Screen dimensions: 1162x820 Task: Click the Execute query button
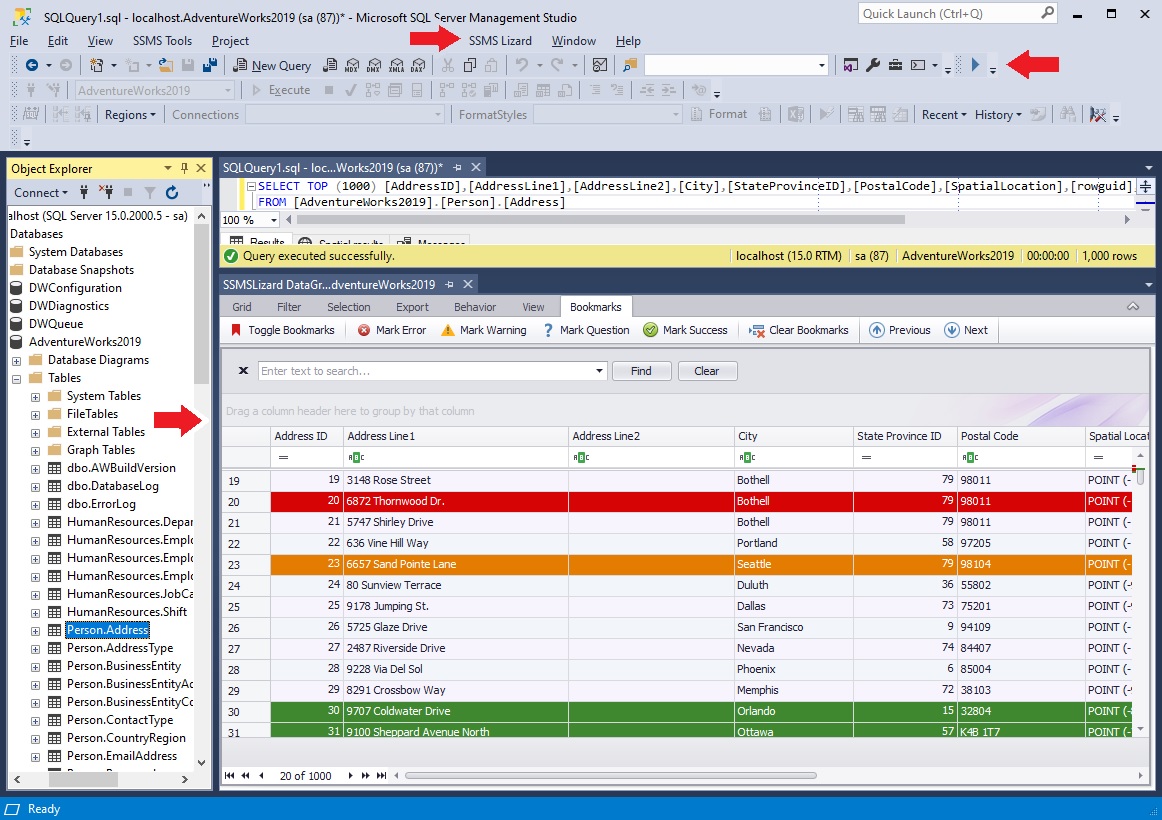coord(281,90)
